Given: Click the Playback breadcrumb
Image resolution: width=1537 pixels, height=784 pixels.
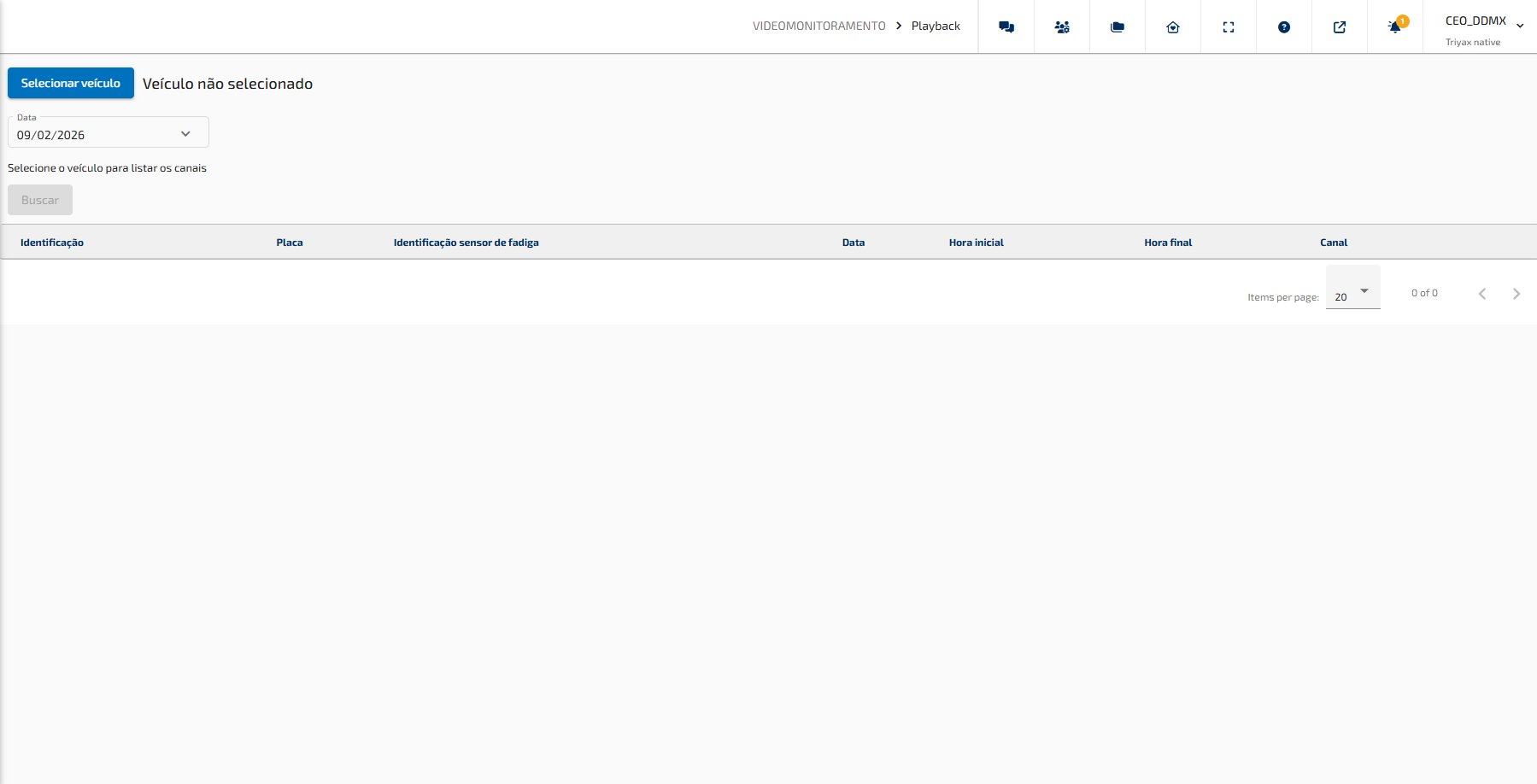Looking at the screenshot, I should (x=936, y=26).
